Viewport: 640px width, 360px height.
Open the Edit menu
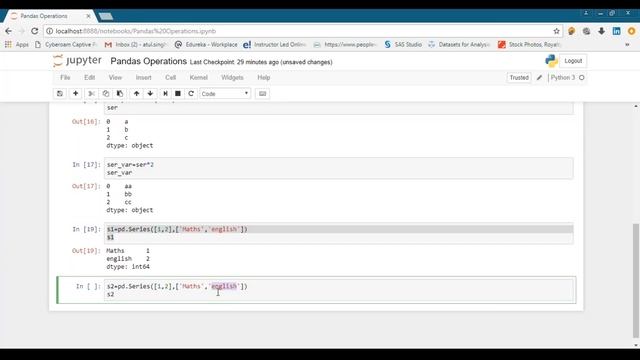click(89, 78)
